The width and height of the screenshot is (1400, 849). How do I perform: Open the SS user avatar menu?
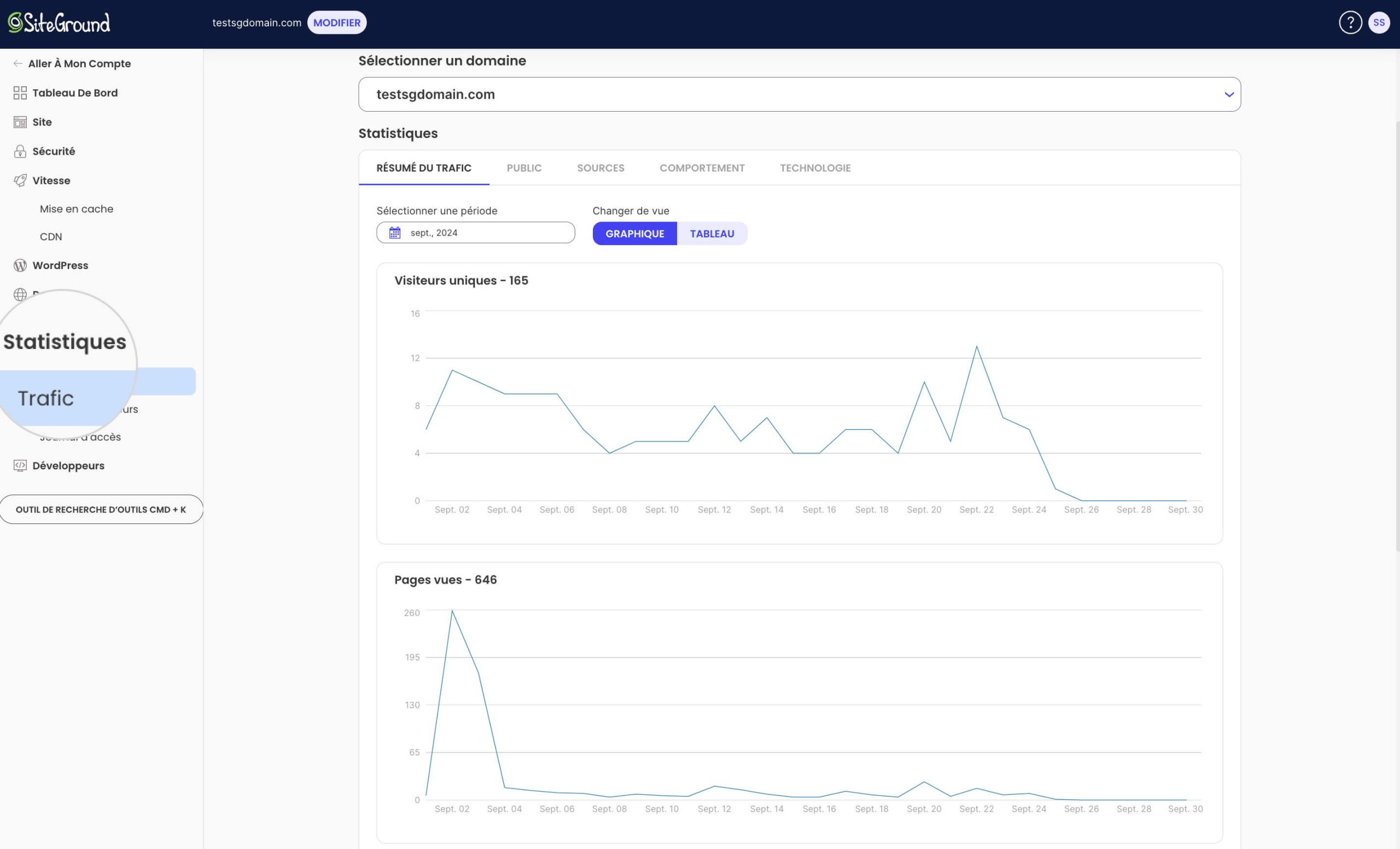1379,23
